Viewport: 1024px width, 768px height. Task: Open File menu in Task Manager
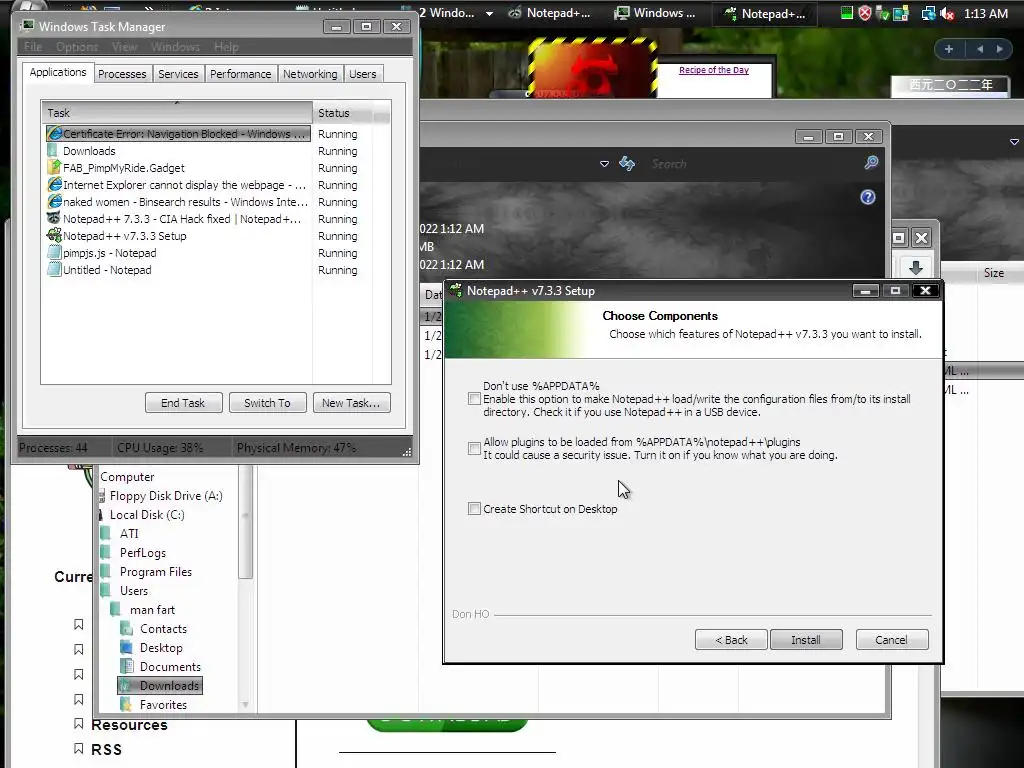point(33,47)
